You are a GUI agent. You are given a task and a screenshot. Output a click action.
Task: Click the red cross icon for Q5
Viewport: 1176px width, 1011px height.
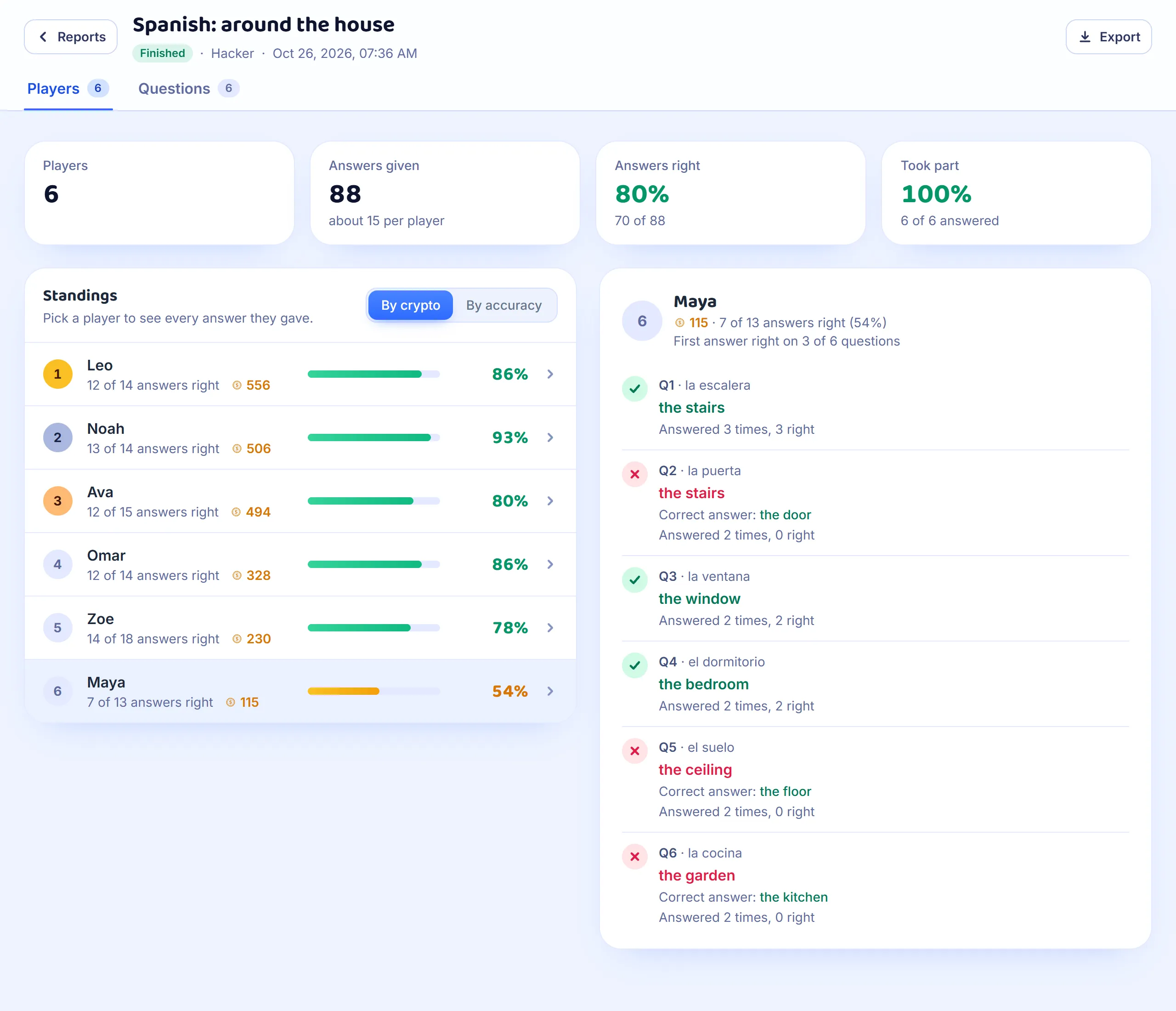(x=635, y=751)
